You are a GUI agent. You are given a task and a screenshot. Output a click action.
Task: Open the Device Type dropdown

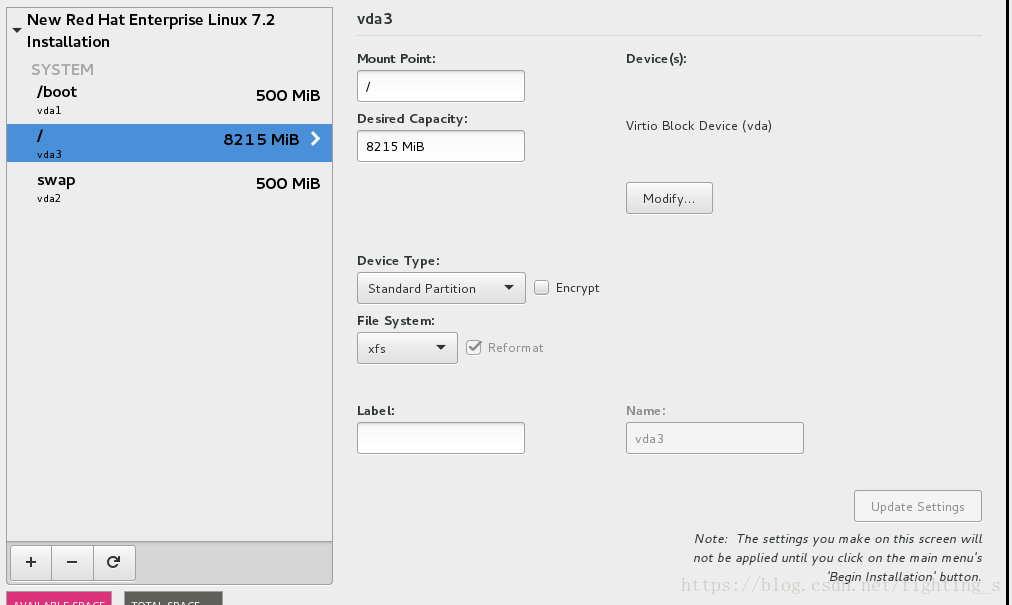pos(441,288)
